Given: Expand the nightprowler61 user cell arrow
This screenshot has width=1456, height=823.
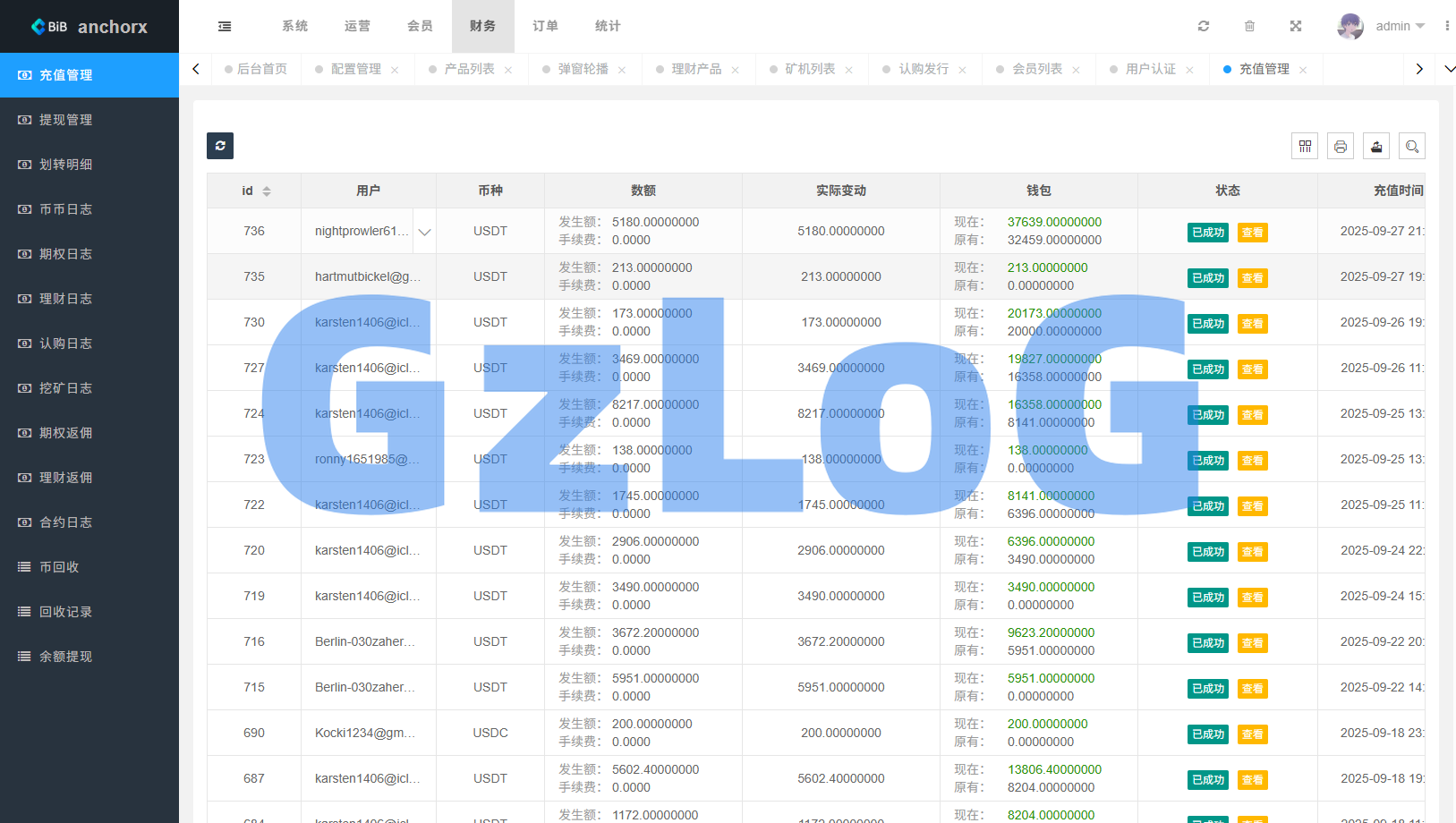Looking at the screenshot, I should 424,232.
